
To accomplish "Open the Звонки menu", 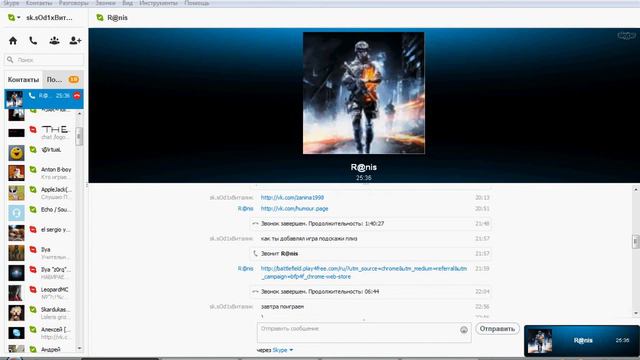I will click(x=105, y=3).
